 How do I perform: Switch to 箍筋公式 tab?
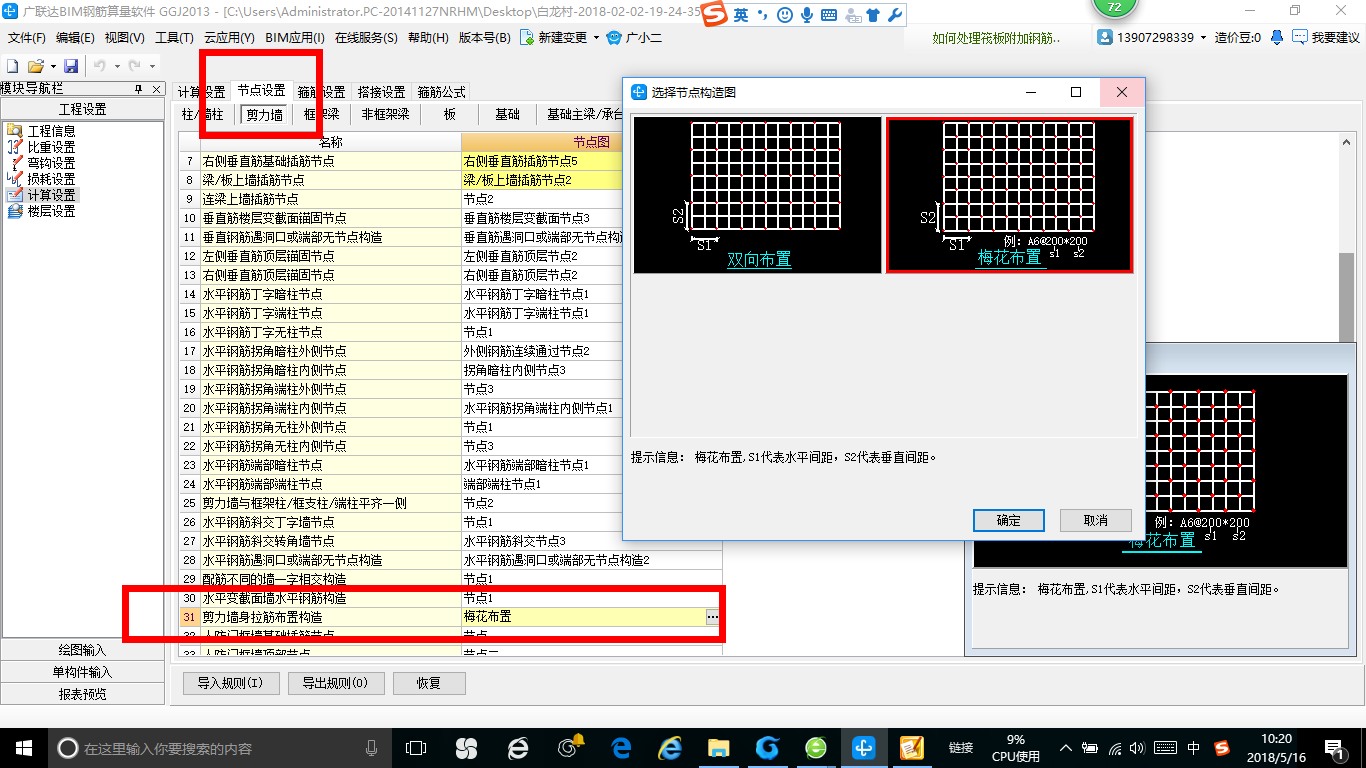[441, 92]
